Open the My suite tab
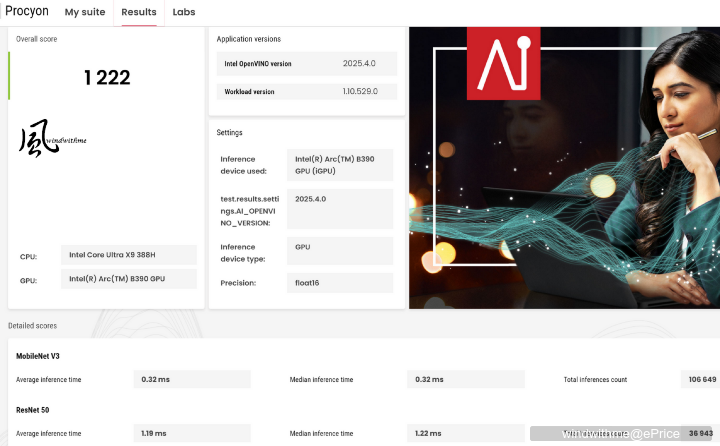720x446 pixels. click(x=85, y=12)
